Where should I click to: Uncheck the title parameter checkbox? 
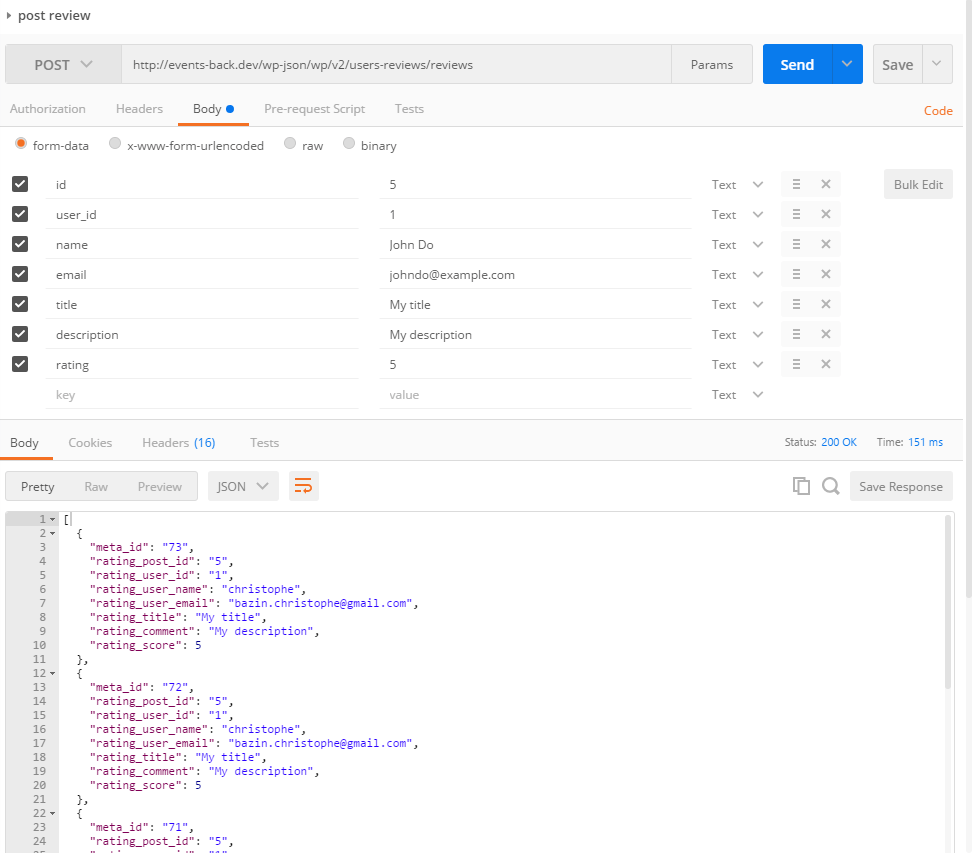(x=20, y=303)
